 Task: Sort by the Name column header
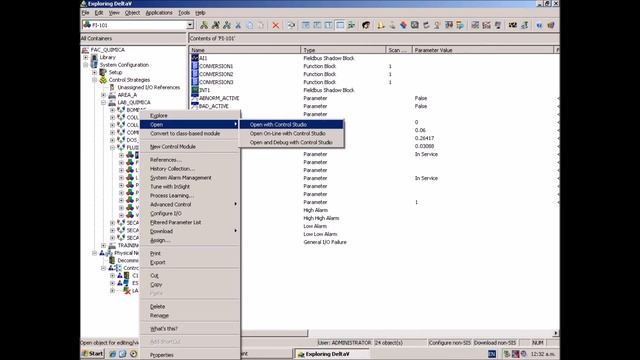click(x=244, y=50)
